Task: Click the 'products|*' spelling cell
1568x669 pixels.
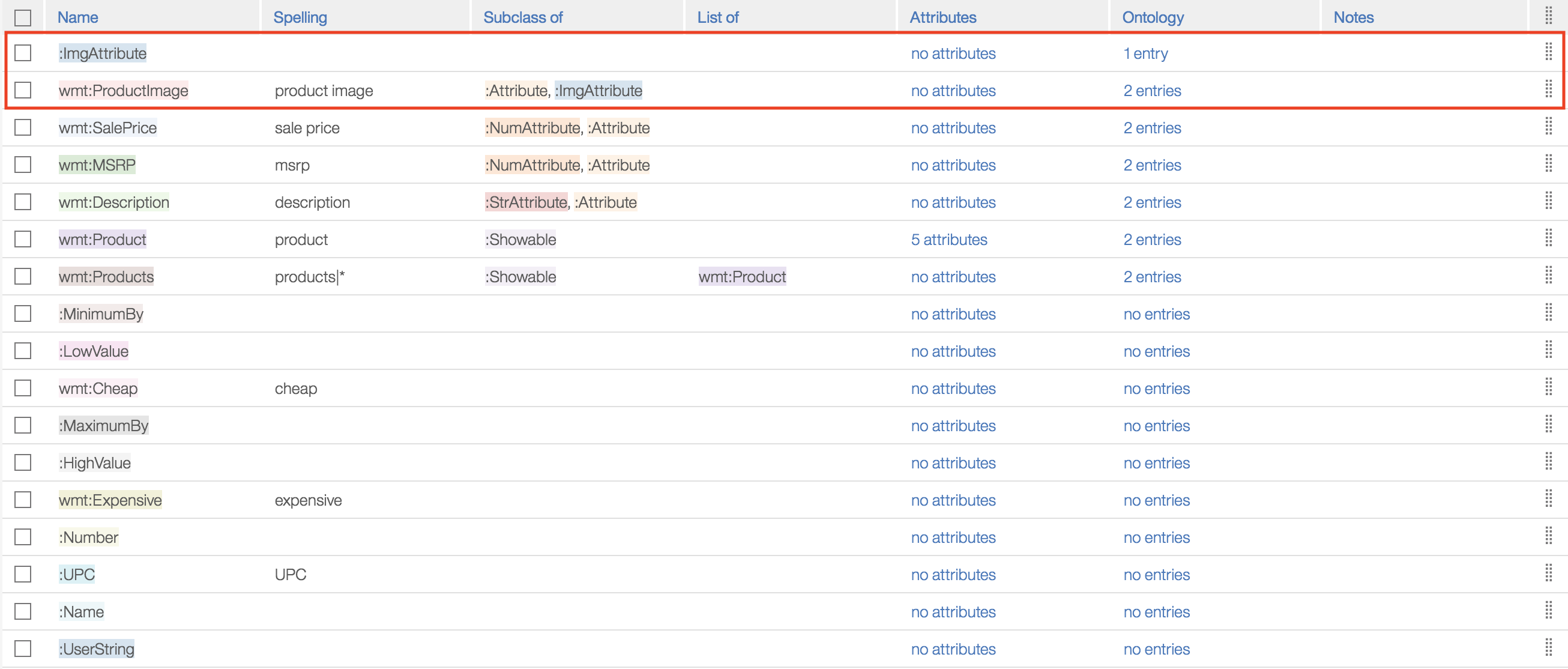Action: click(310, 277)
